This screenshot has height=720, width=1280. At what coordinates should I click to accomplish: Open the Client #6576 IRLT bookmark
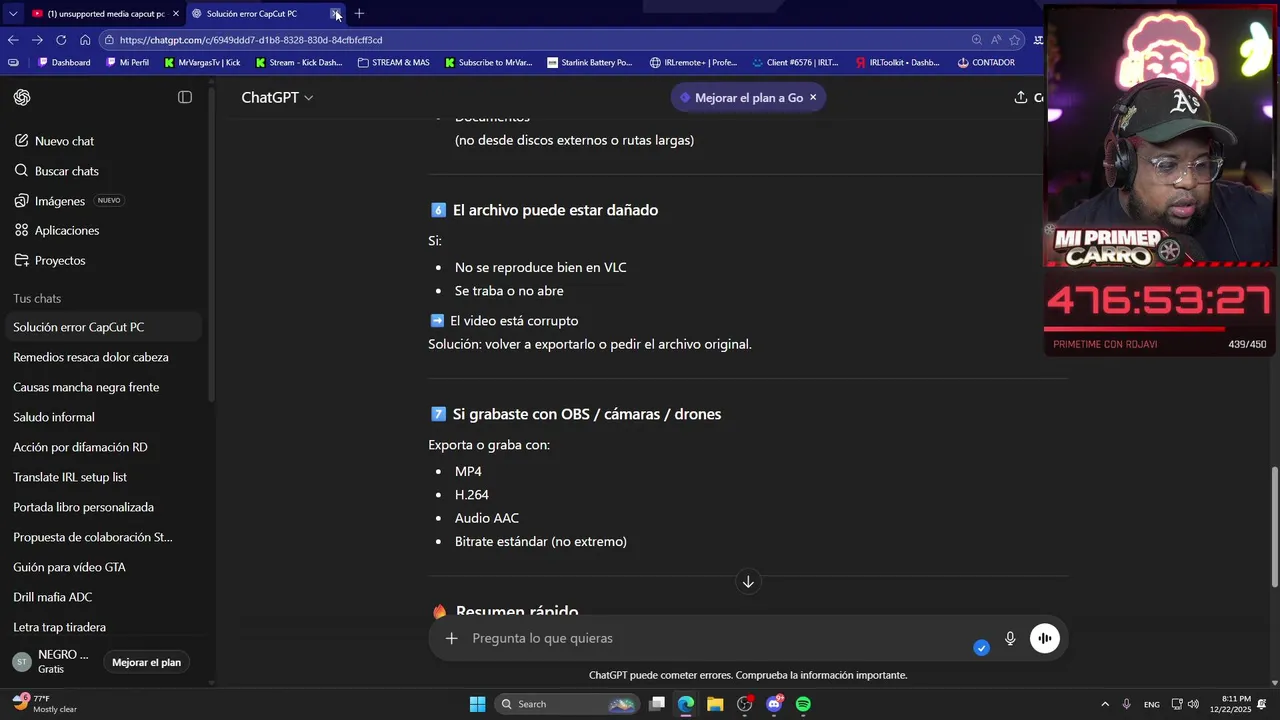point(795,62)
